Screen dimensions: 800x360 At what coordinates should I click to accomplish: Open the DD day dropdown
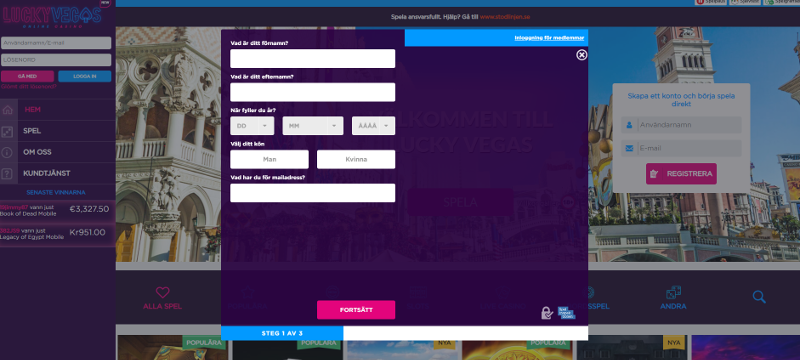[x=252, y=126]
